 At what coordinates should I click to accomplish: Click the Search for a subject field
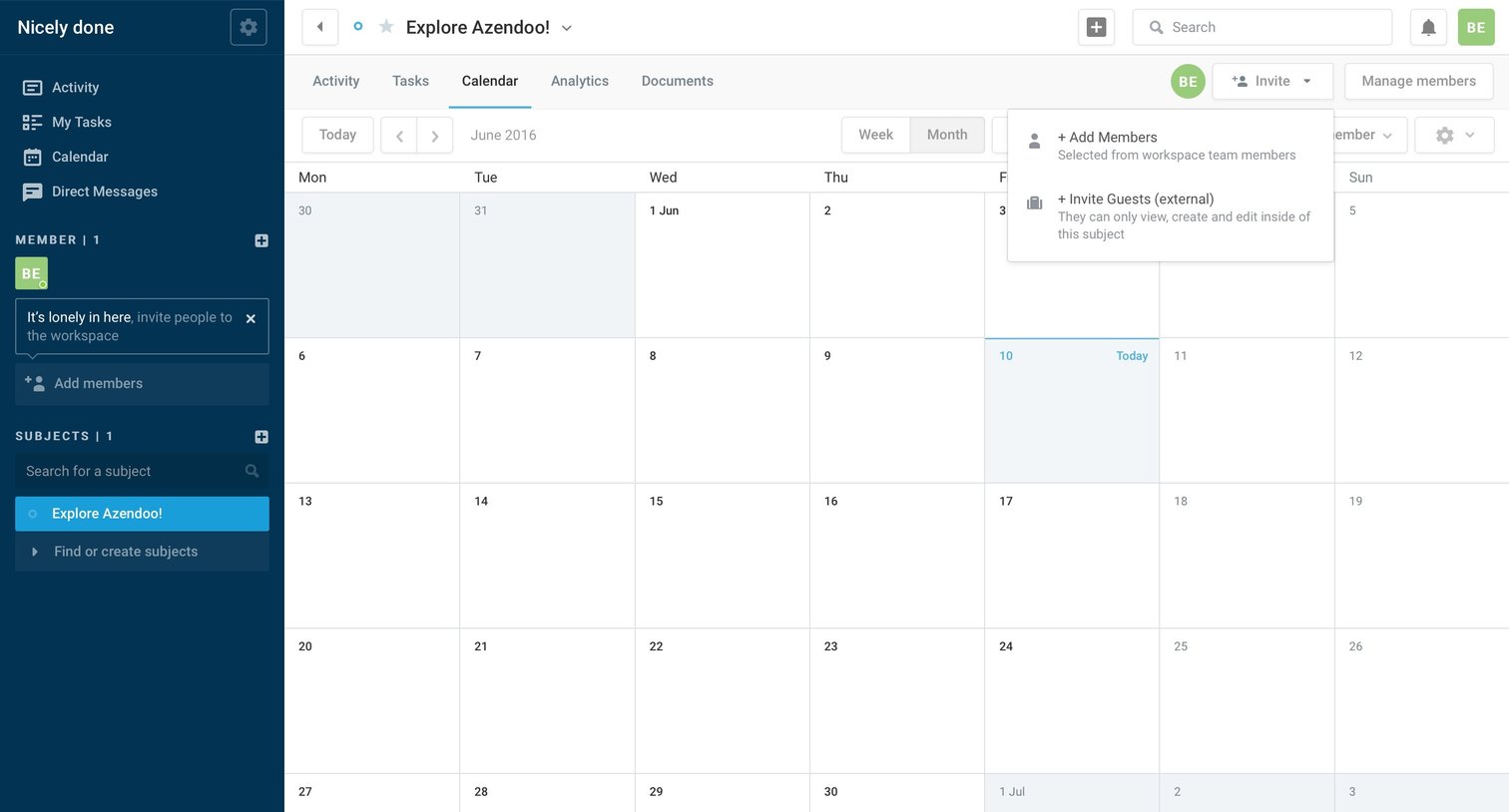142,471
